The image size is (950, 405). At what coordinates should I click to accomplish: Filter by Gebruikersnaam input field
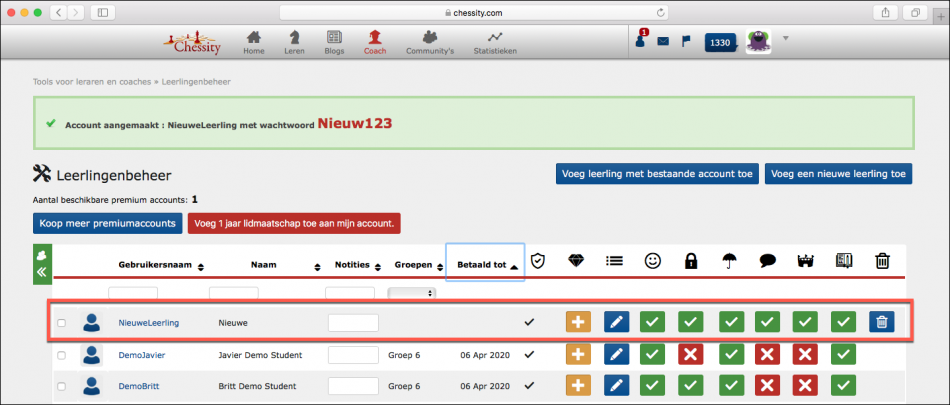pyautogui.click(x=133, y=293)
